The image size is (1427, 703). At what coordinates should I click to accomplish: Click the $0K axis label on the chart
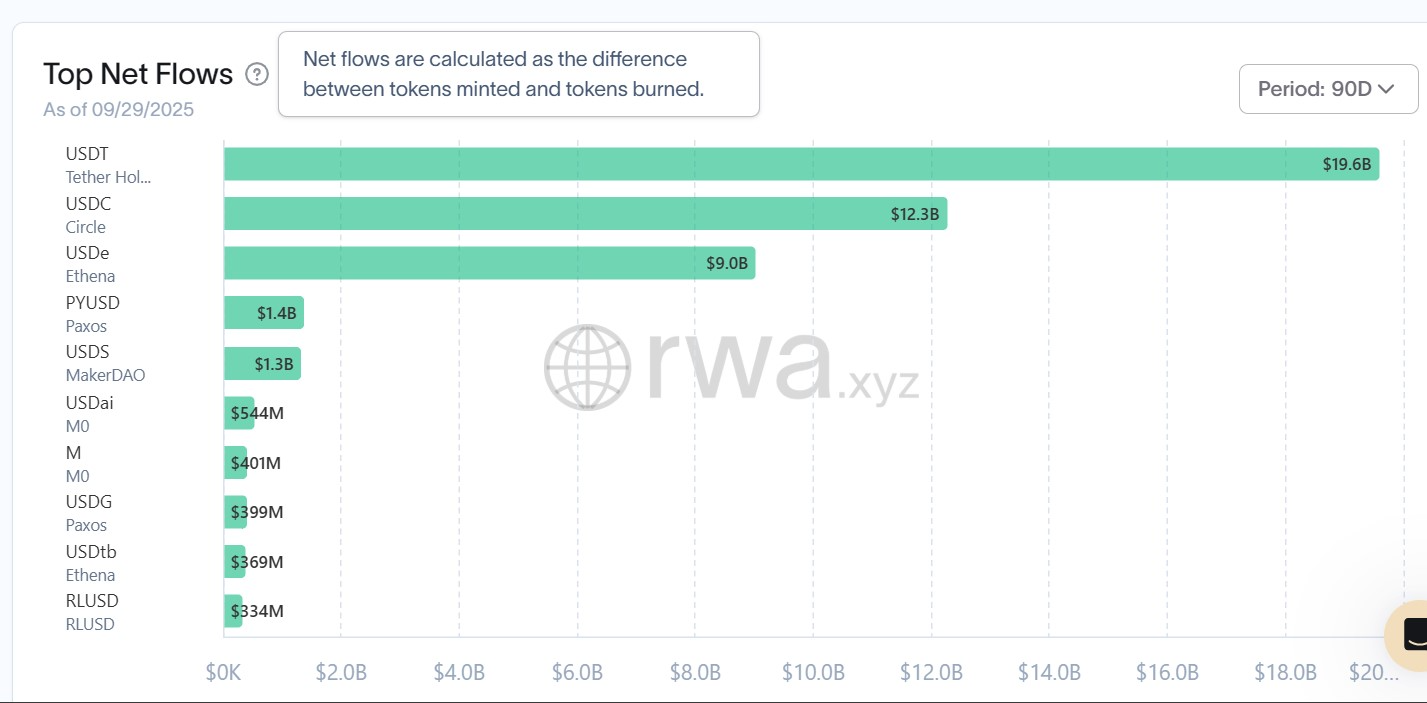pyautogui.click(x=223, y=672)
